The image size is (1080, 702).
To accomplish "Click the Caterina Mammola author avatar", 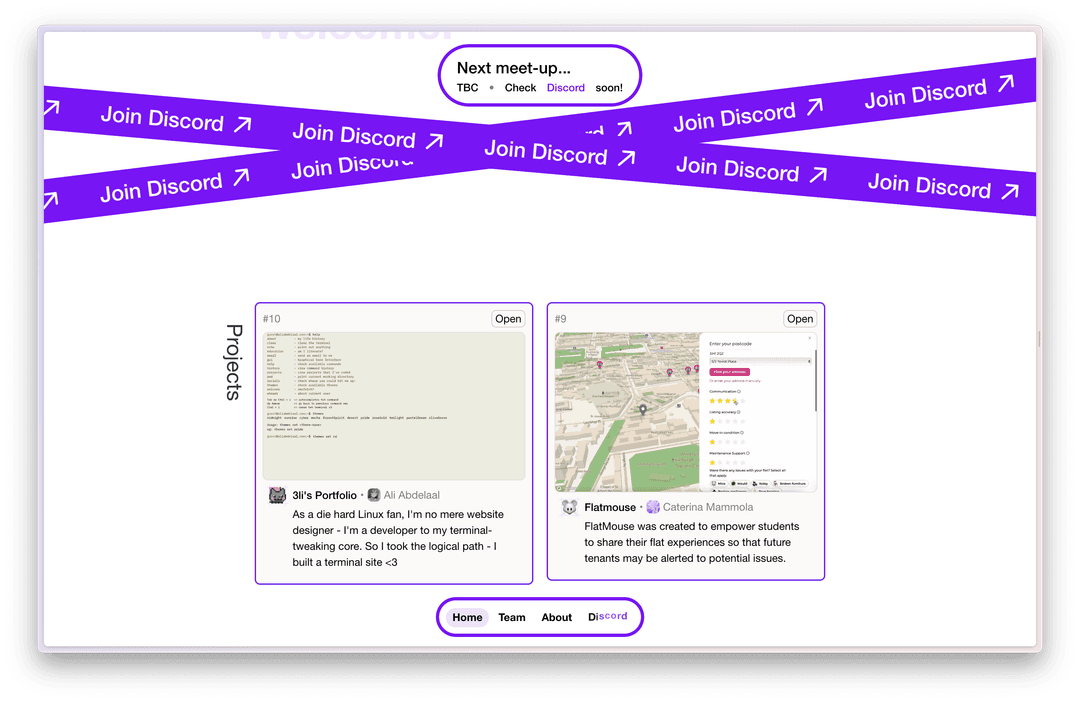I will click(653, 507).
